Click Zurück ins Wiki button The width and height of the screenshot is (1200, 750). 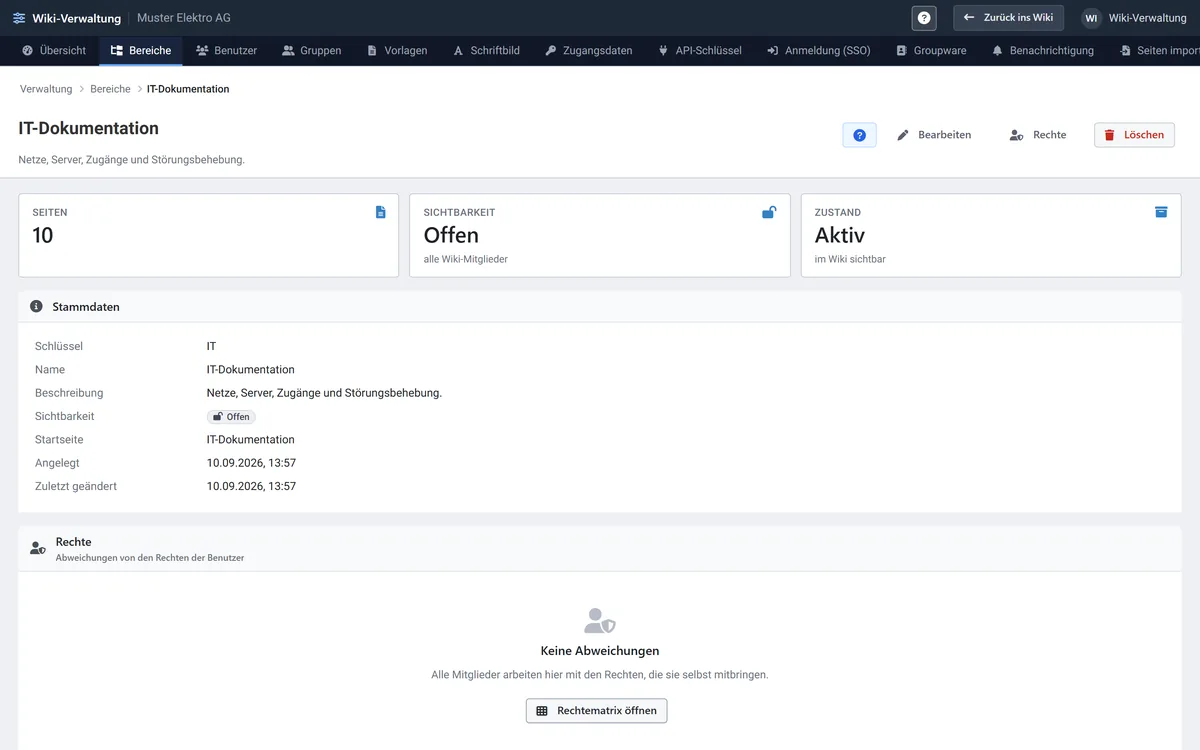[x=1008, y=18]
